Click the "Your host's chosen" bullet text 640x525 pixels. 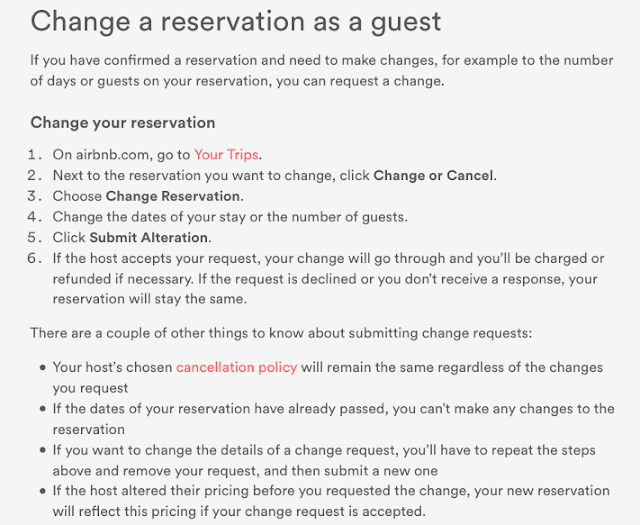tap(112, 367)
